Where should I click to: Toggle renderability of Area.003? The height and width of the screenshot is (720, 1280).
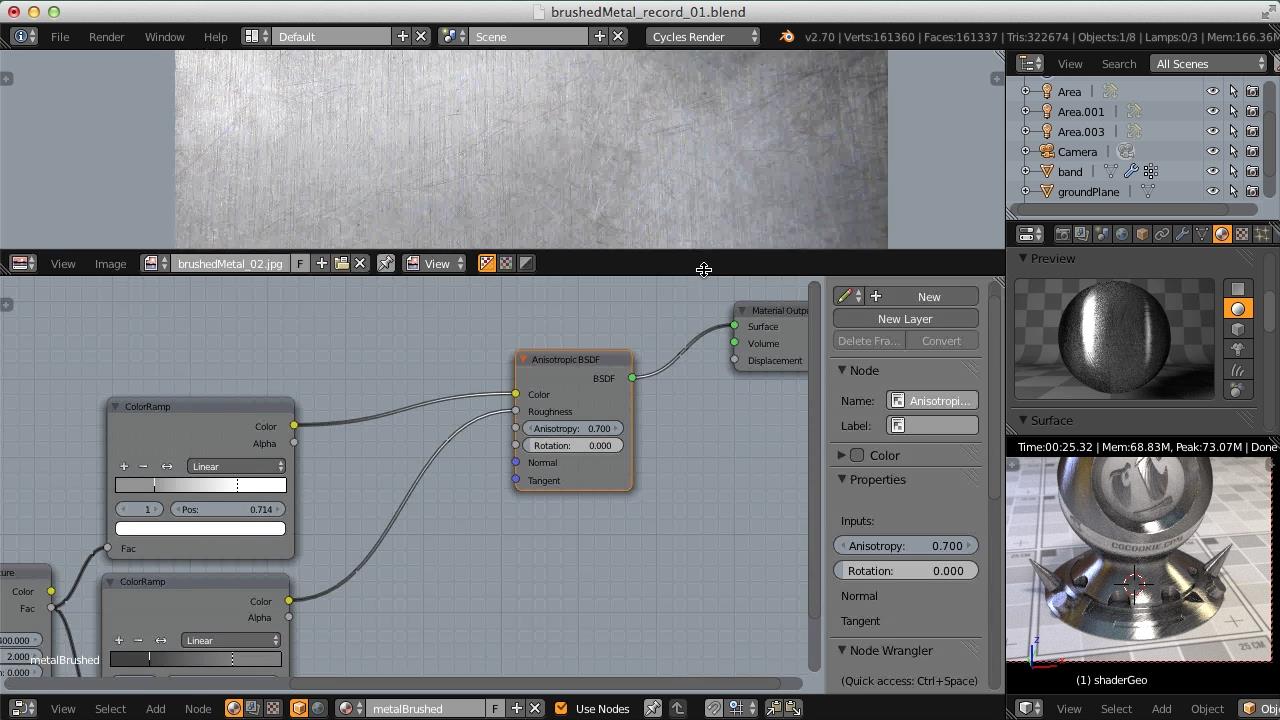[1252, 131]
